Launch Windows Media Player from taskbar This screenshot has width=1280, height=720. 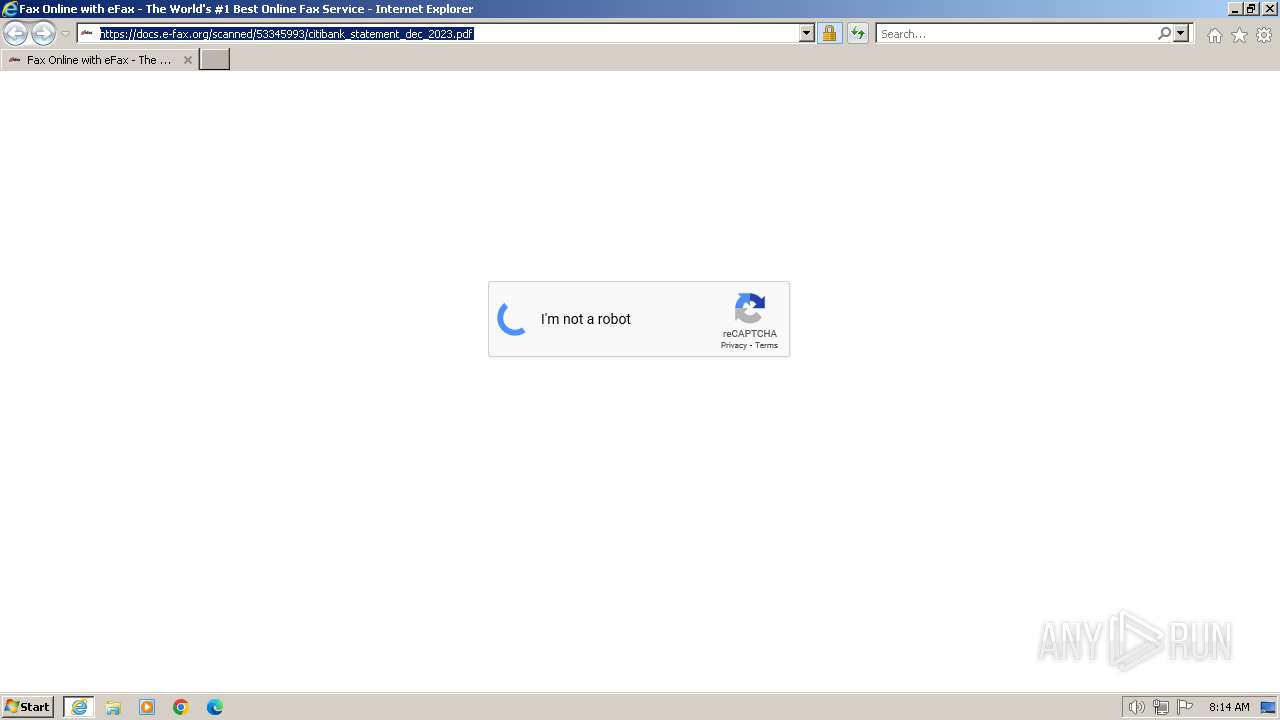147,707
